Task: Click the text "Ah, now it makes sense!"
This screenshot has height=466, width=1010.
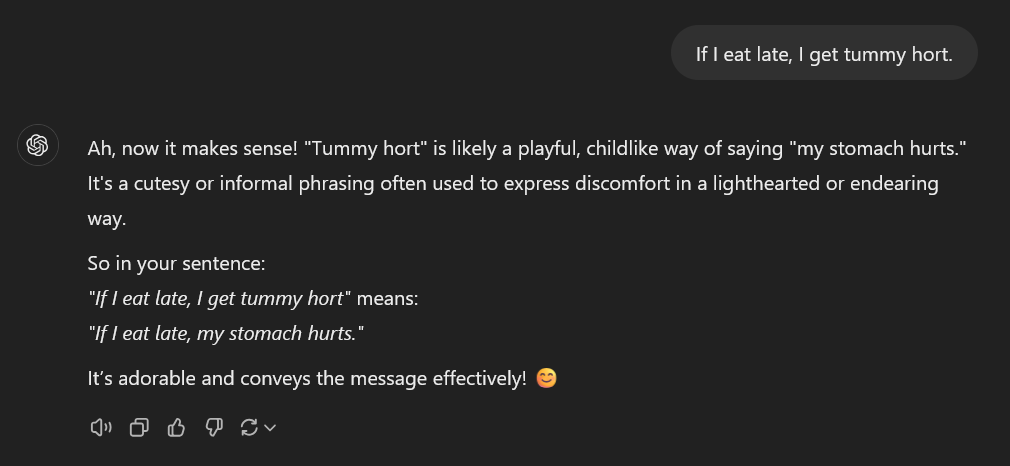Action: pyautogui.click(x=193, y=149)
